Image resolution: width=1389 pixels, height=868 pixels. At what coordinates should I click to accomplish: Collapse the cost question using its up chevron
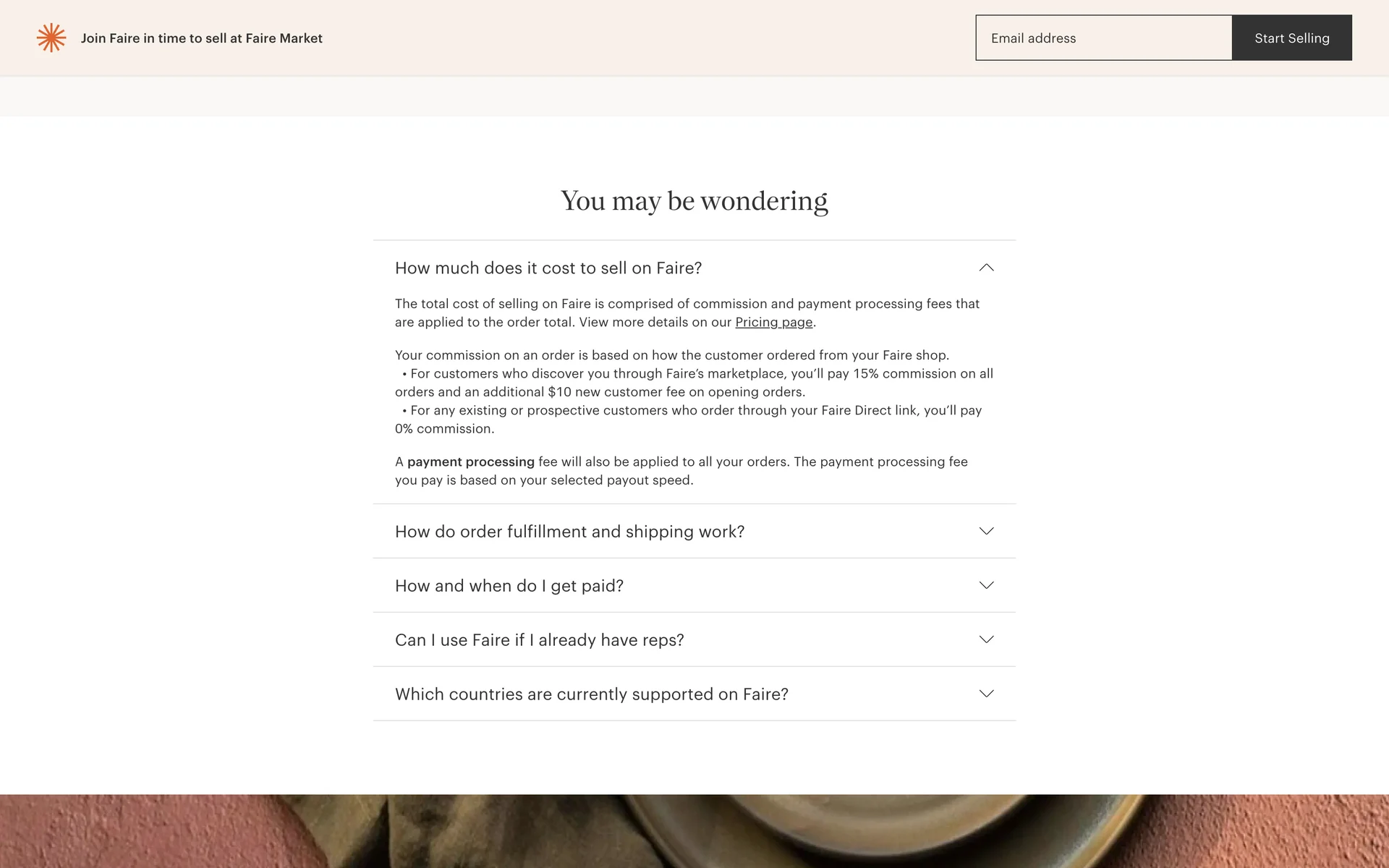coord(986,268)
